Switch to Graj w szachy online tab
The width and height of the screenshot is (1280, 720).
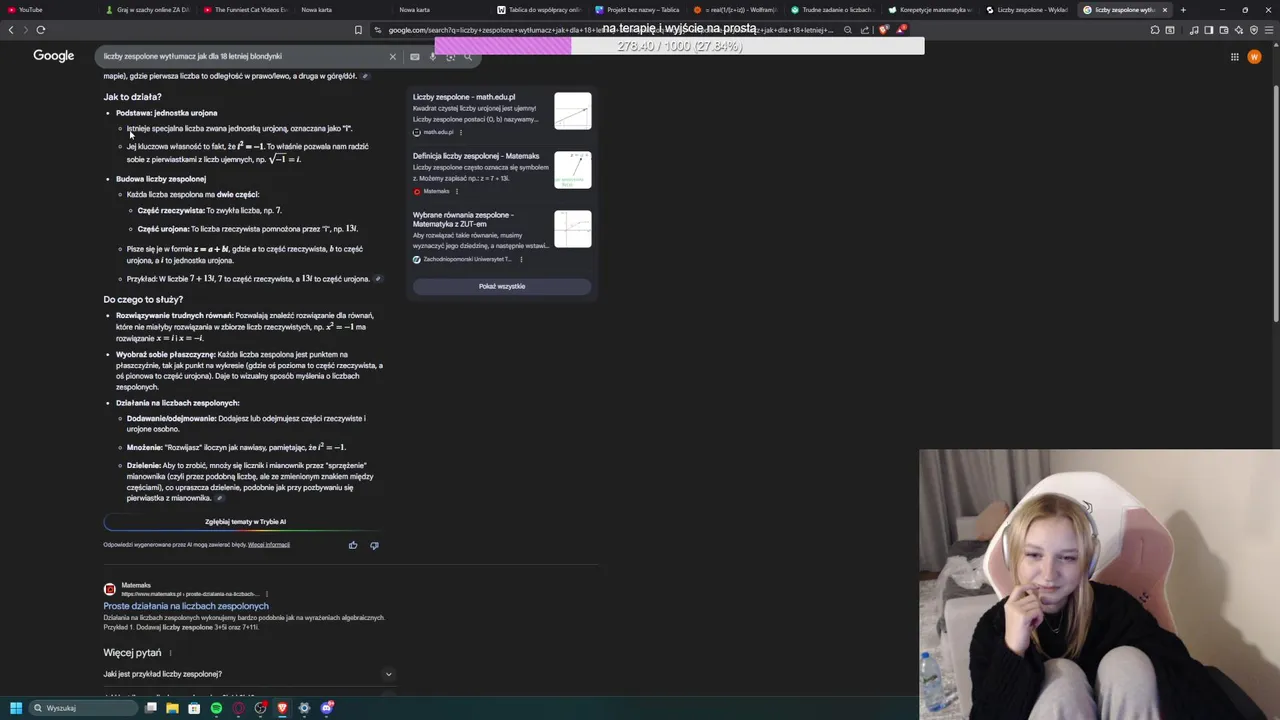(148, 10)
